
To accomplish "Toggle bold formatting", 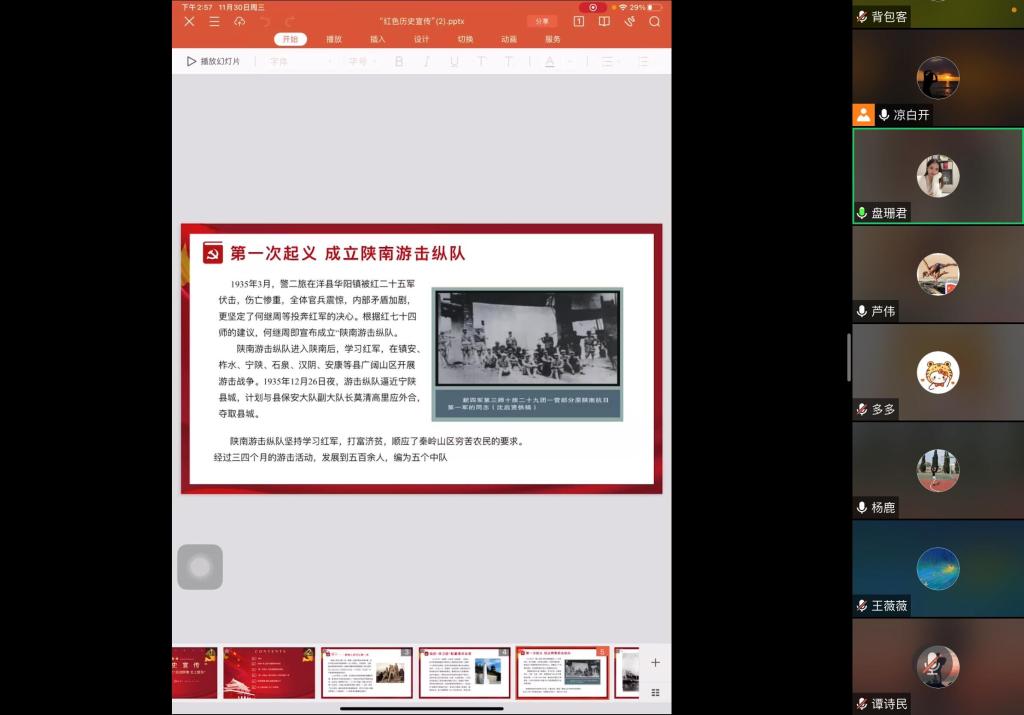I will pos(399,61).
